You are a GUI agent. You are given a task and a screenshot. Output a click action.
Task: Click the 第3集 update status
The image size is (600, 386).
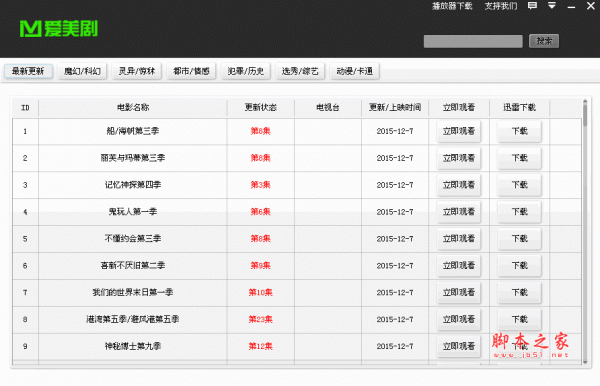tap(261, 185)
